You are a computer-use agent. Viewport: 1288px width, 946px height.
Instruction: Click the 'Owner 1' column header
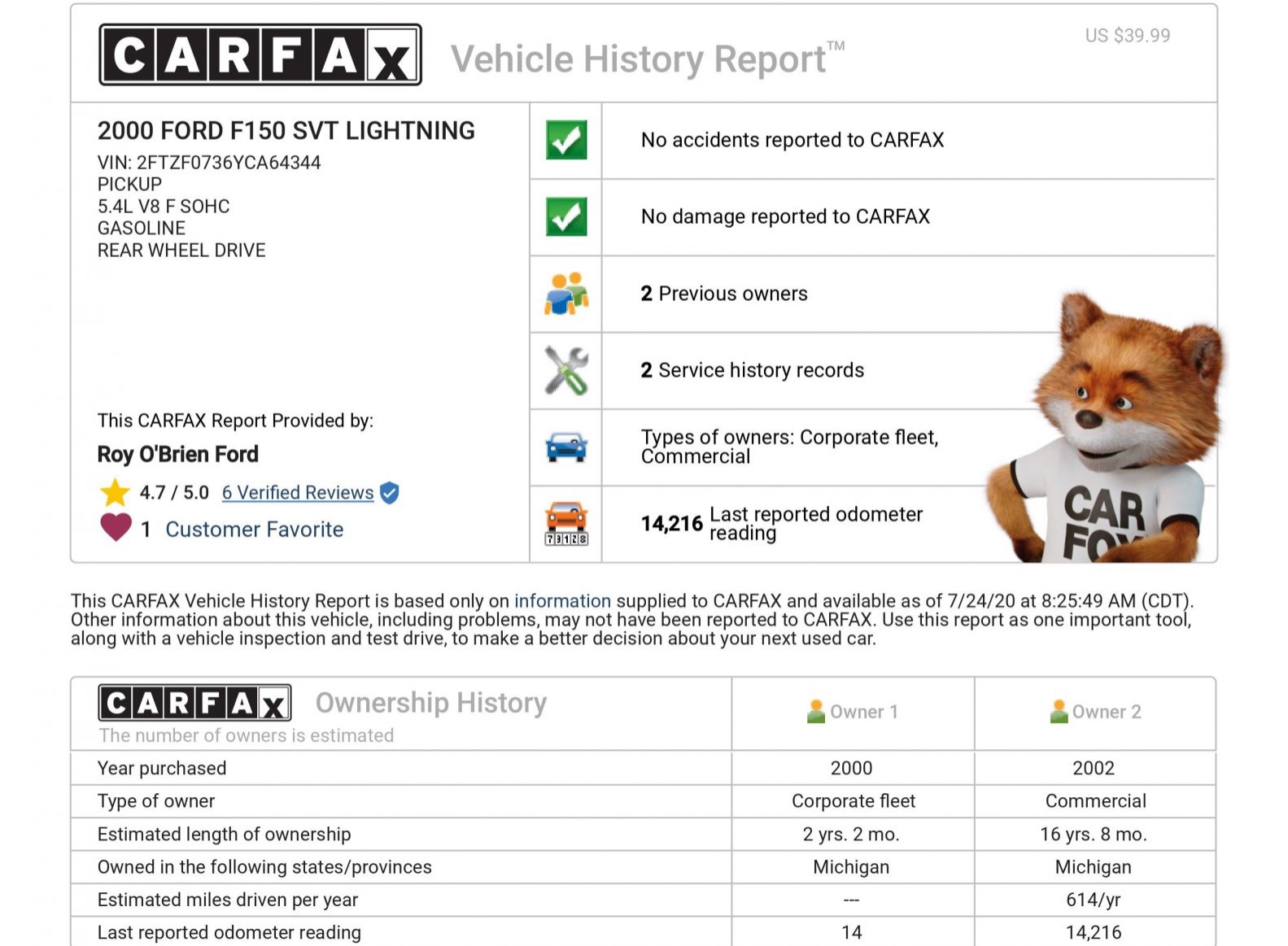click(x=853, y=712)
